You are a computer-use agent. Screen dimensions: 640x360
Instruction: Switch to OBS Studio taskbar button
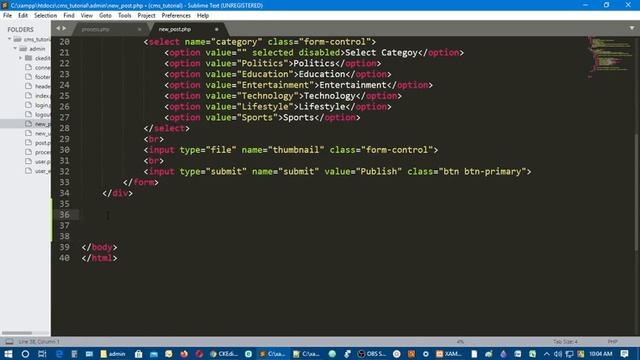[x=371, y=354]
